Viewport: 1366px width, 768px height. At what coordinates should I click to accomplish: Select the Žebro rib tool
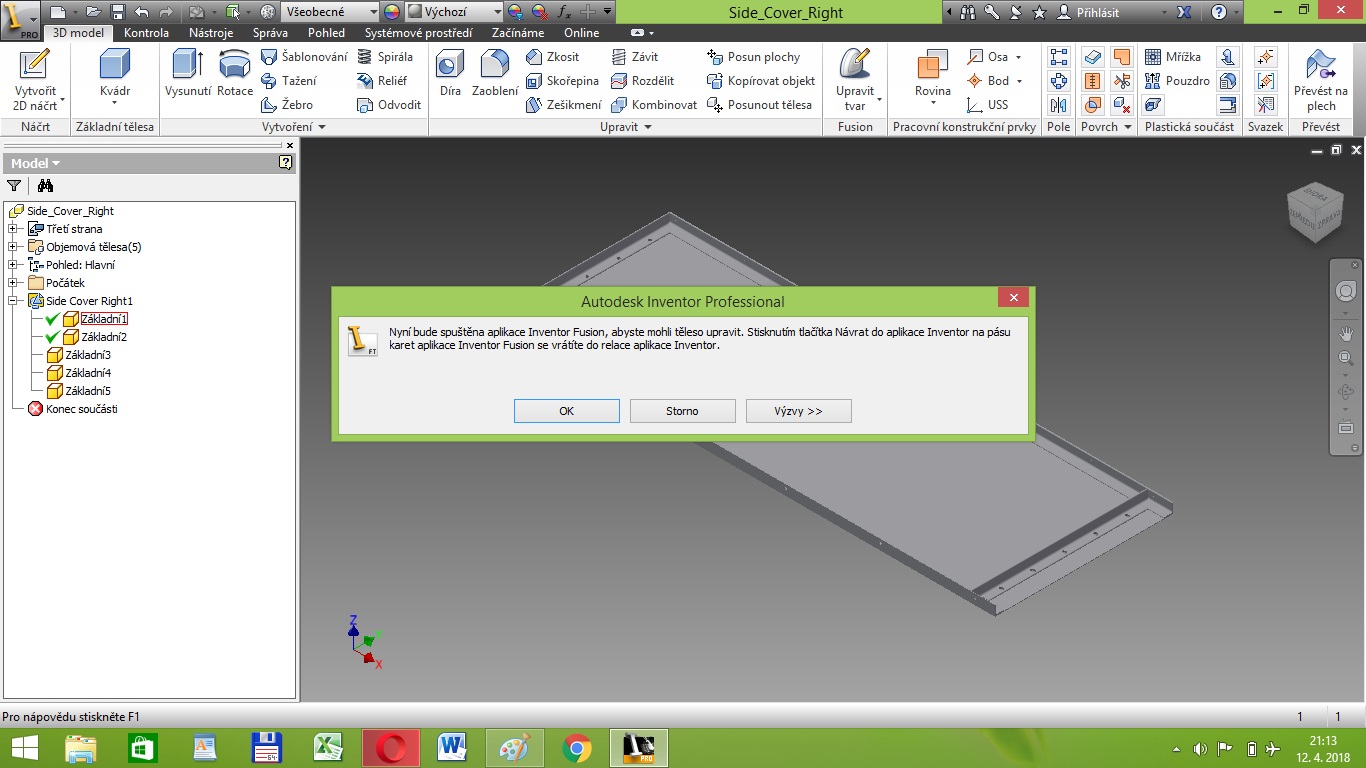(x=287, y=105)
